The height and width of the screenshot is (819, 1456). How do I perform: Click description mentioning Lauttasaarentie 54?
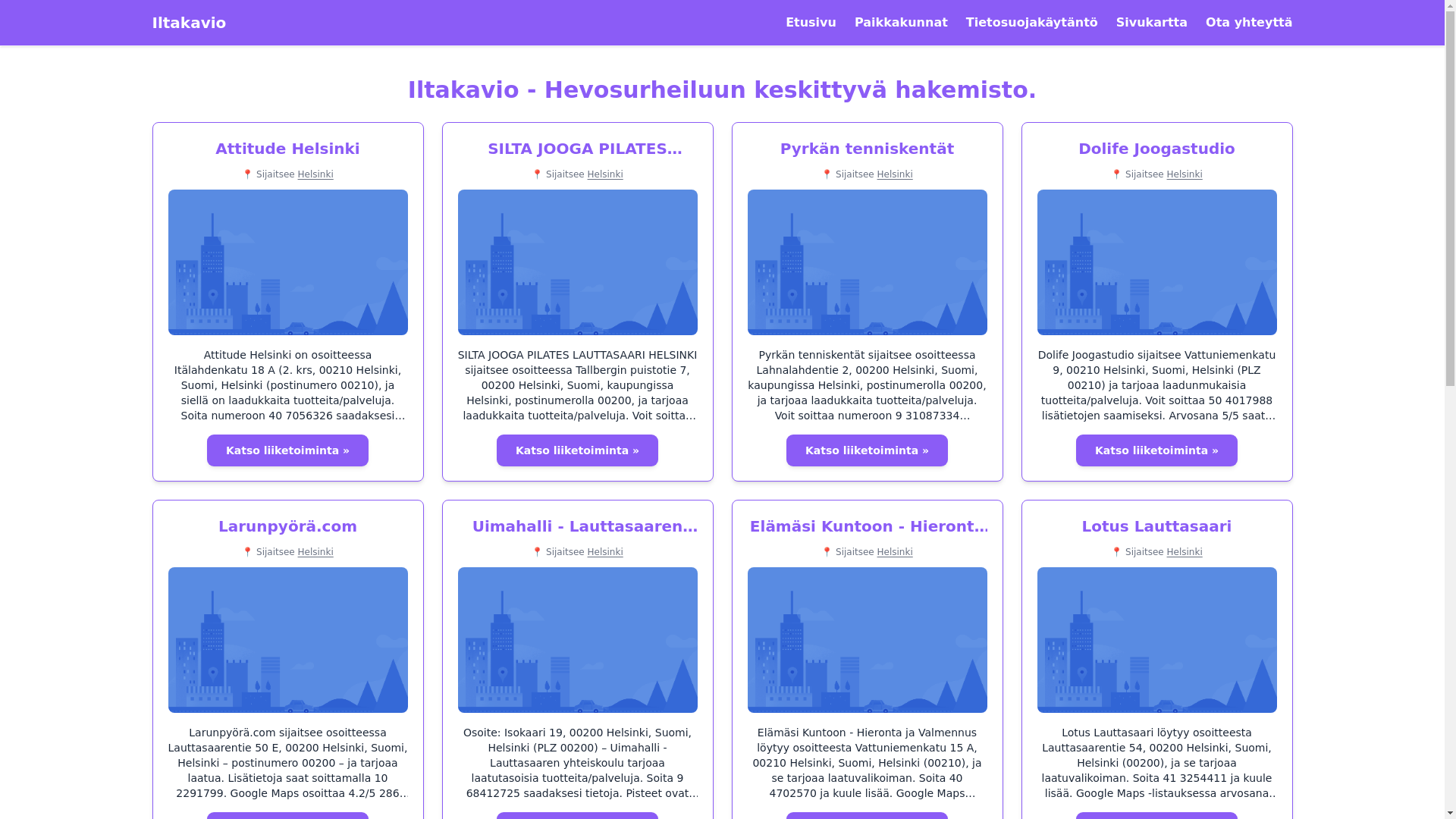pos(1157,763)
